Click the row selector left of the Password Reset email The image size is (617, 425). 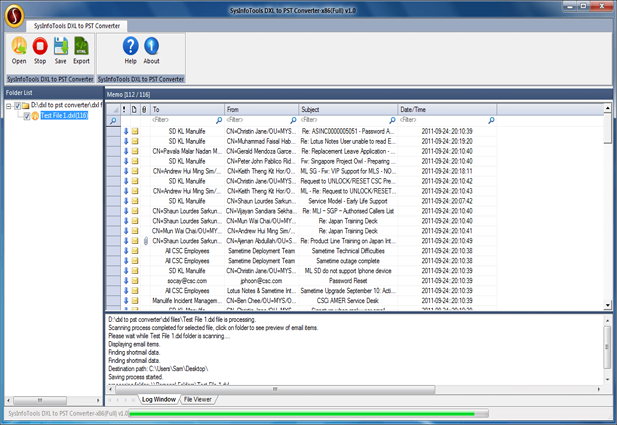pyautogui.click(x=113, y=281)
